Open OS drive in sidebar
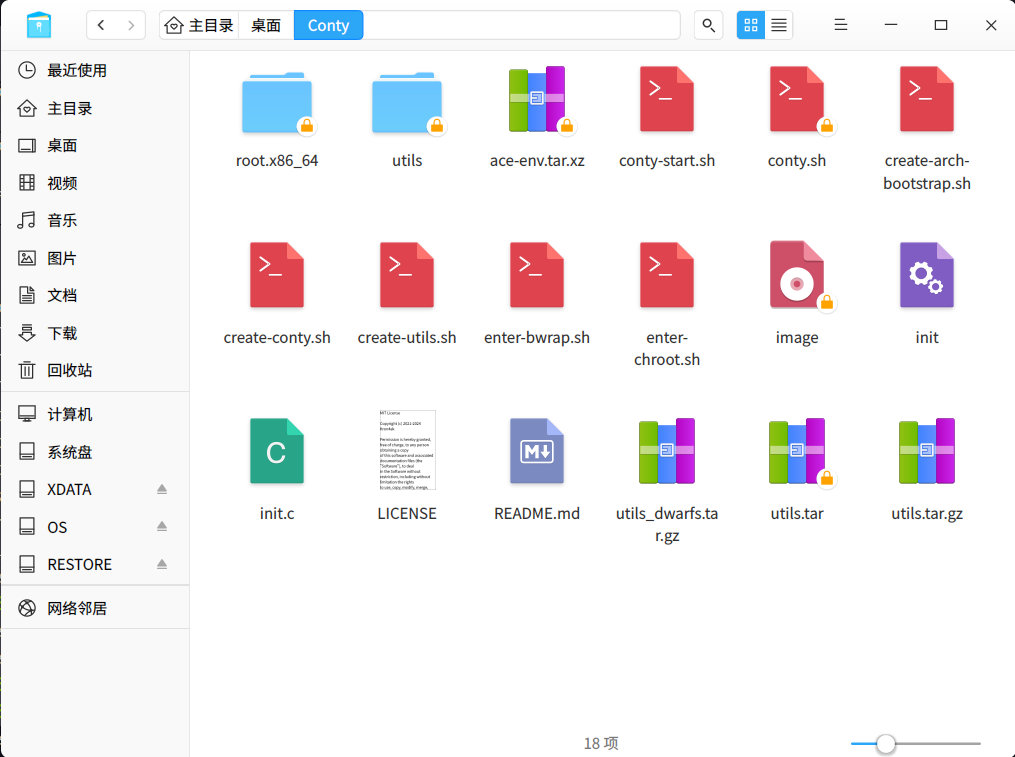Viewport: 1015px width, 757px height. 95,527
